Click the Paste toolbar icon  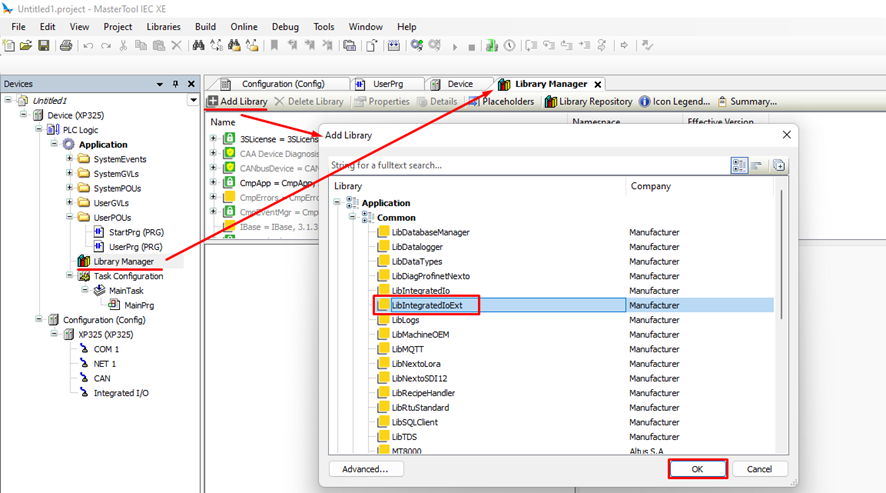pos(159,46)
